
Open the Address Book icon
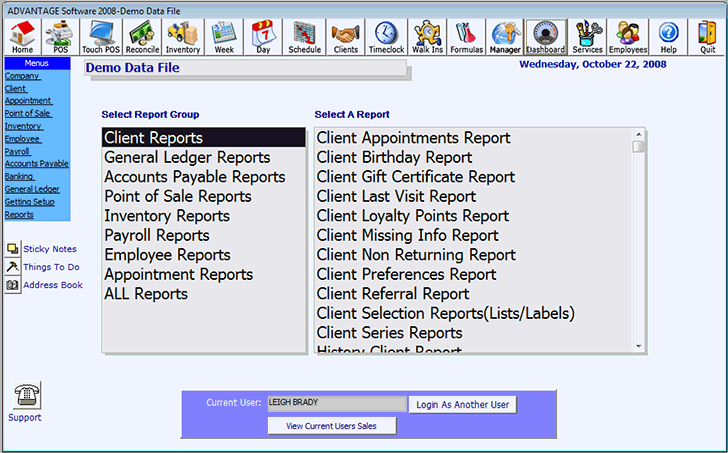click(x=13, y=285)
